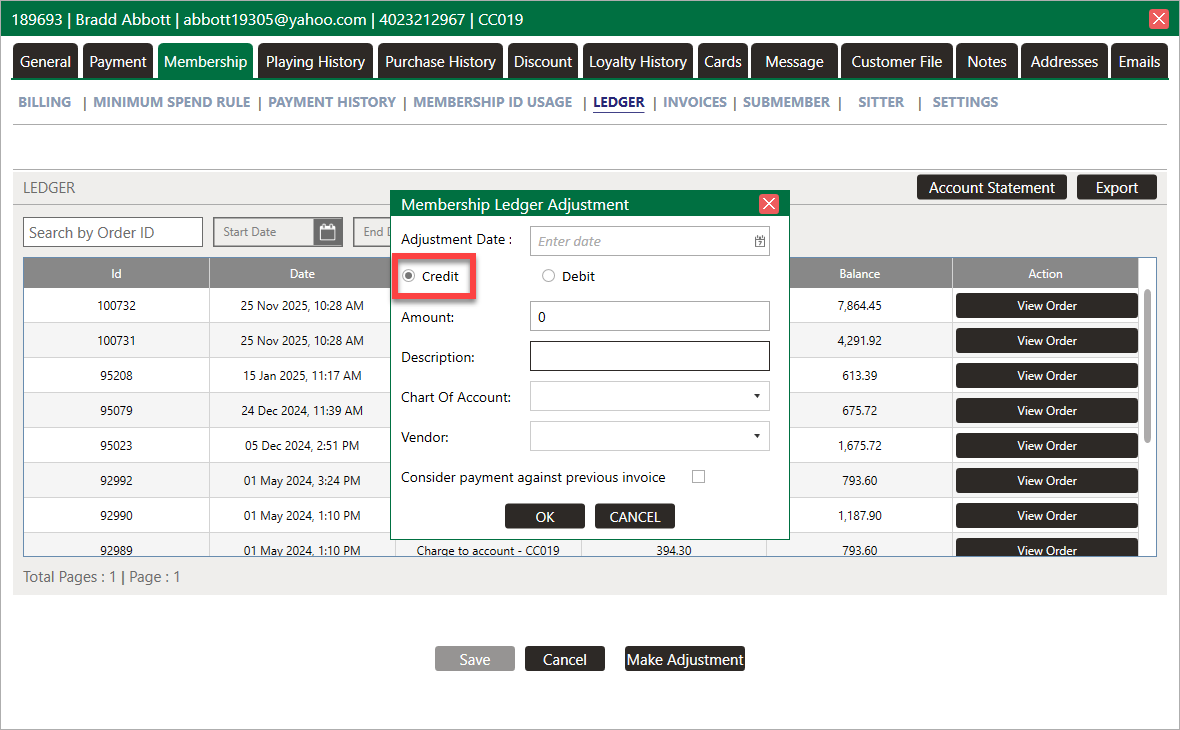
Task: Select the Credit radio button
Action: pyautogui.click(x=408, y=276)
